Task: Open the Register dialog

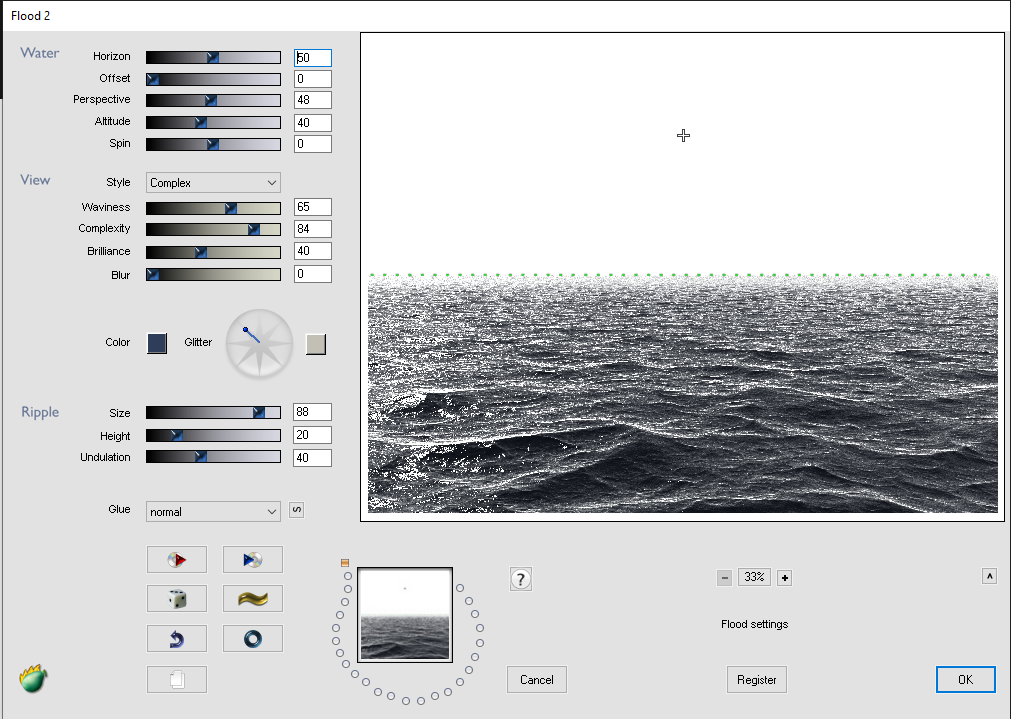Action: tap(756, 679)
